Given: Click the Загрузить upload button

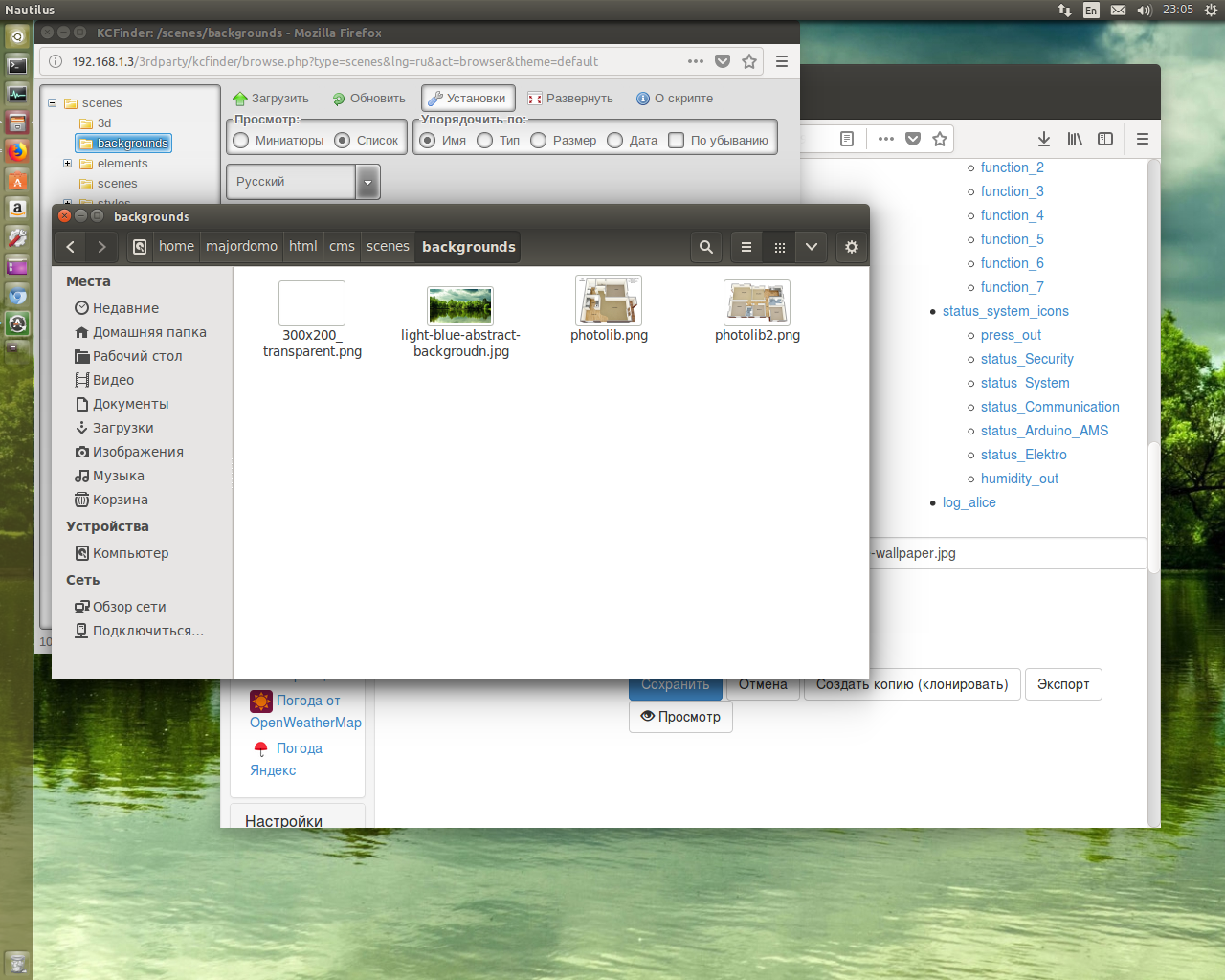Looking at the screenshot, I should (x=271, y=99).
